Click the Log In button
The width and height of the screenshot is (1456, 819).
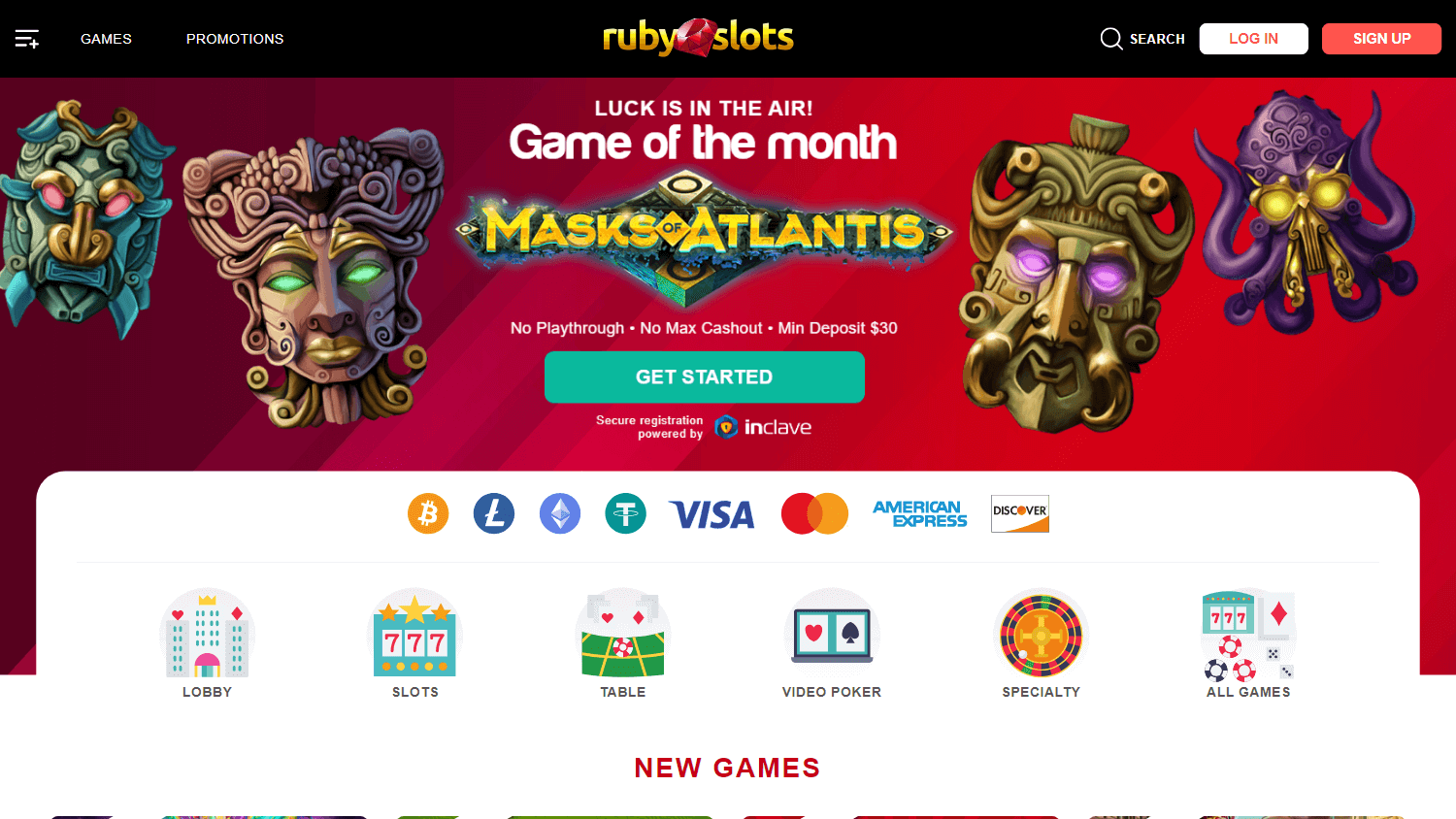(x=1254, y=39)
